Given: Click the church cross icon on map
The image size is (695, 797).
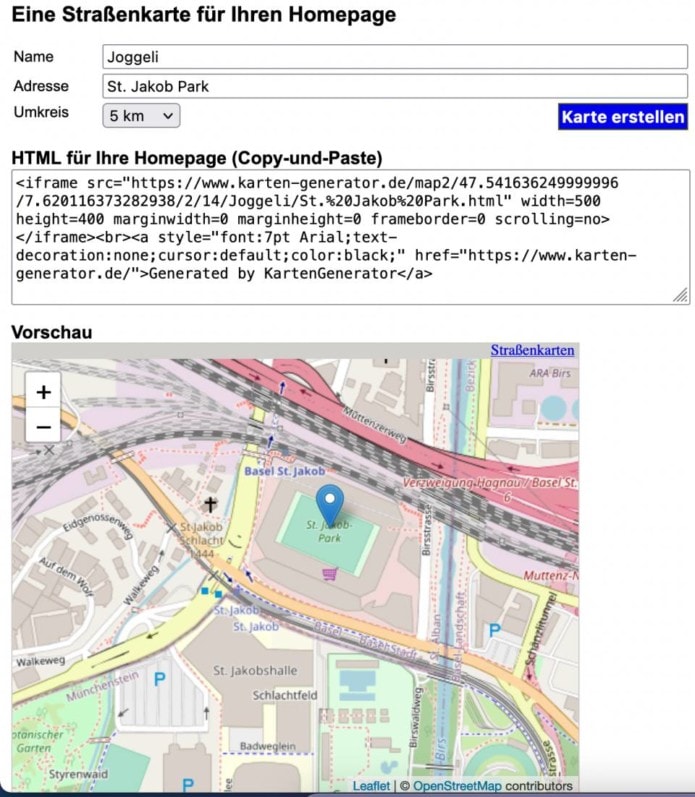Looking at the screenshot, I should pos(210,506).
